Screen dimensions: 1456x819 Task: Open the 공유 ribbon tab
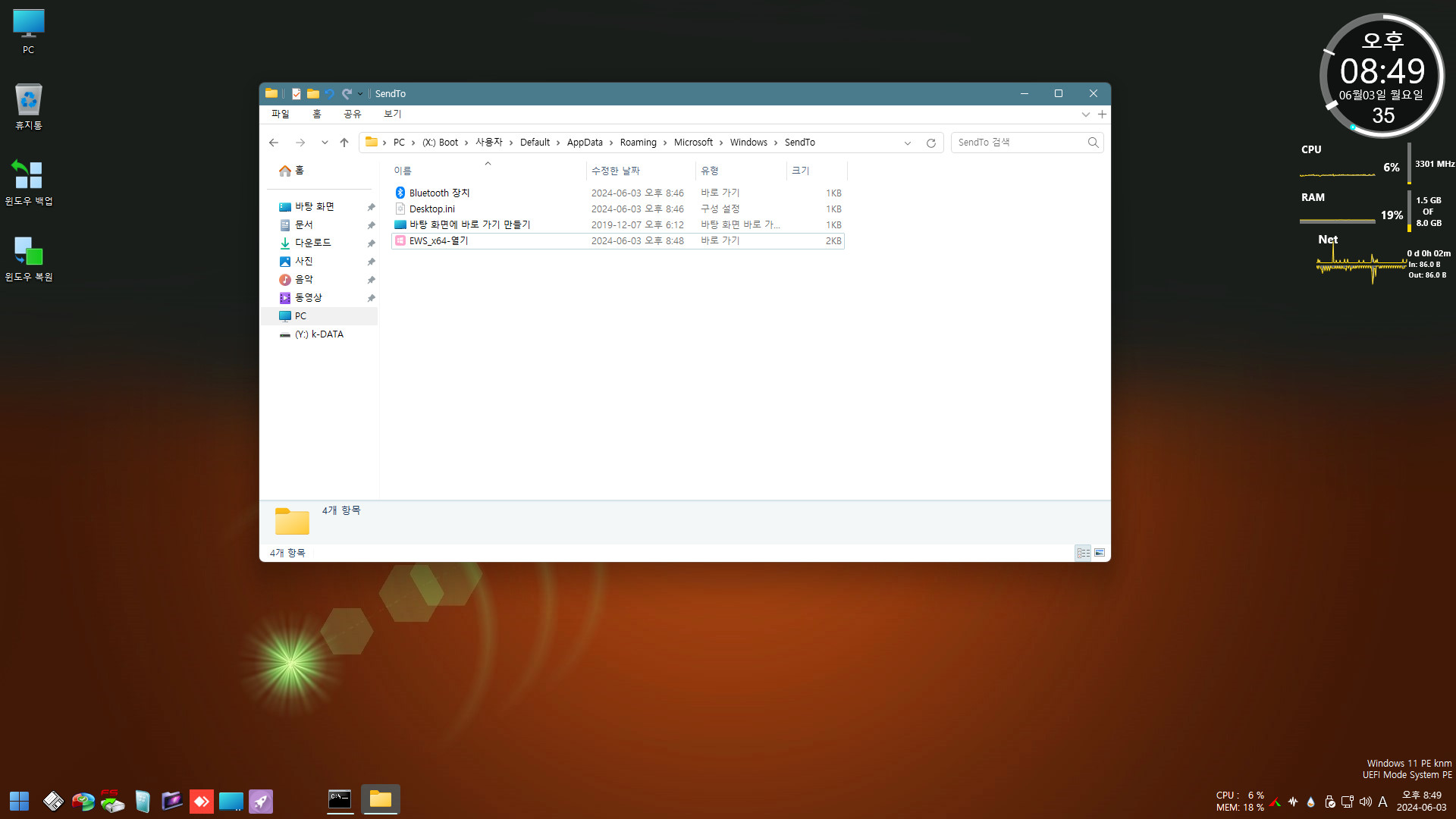(x=353, y=114)
